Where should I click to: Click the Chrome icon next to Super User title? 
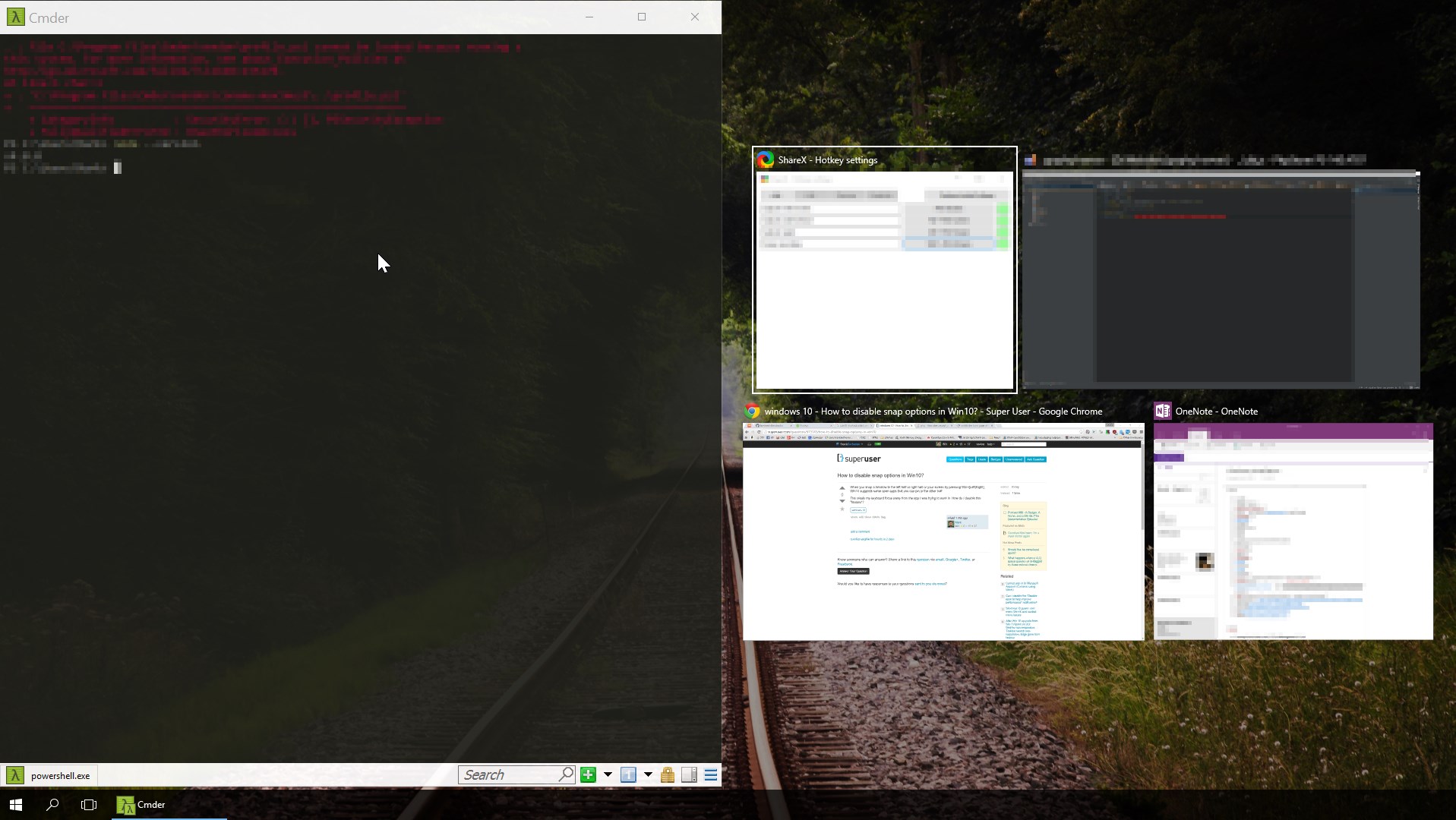[x=752, y=411]
